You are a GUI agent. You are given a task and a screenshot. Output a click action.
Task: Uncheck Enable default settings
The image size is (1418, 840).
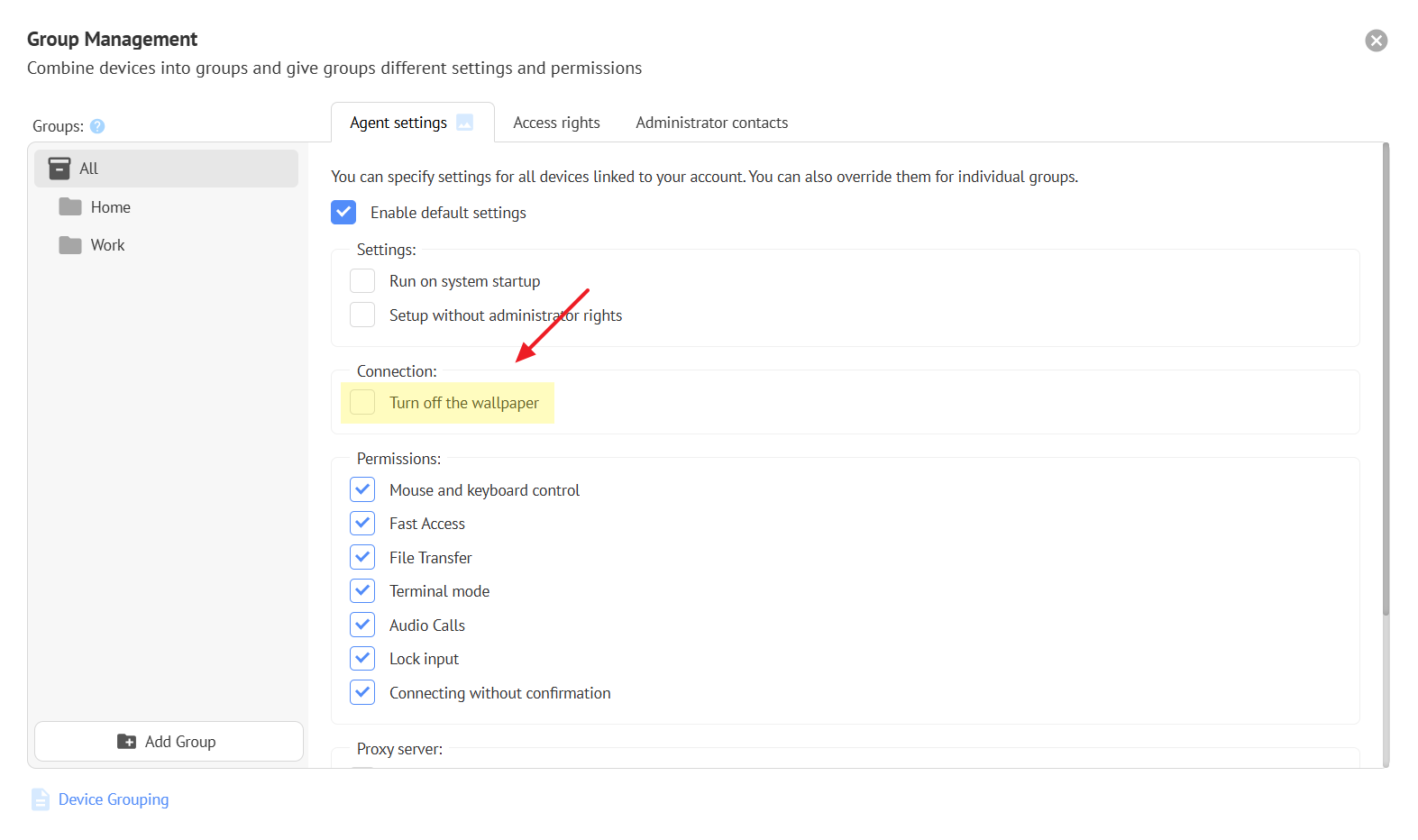(x=343, y=213)
